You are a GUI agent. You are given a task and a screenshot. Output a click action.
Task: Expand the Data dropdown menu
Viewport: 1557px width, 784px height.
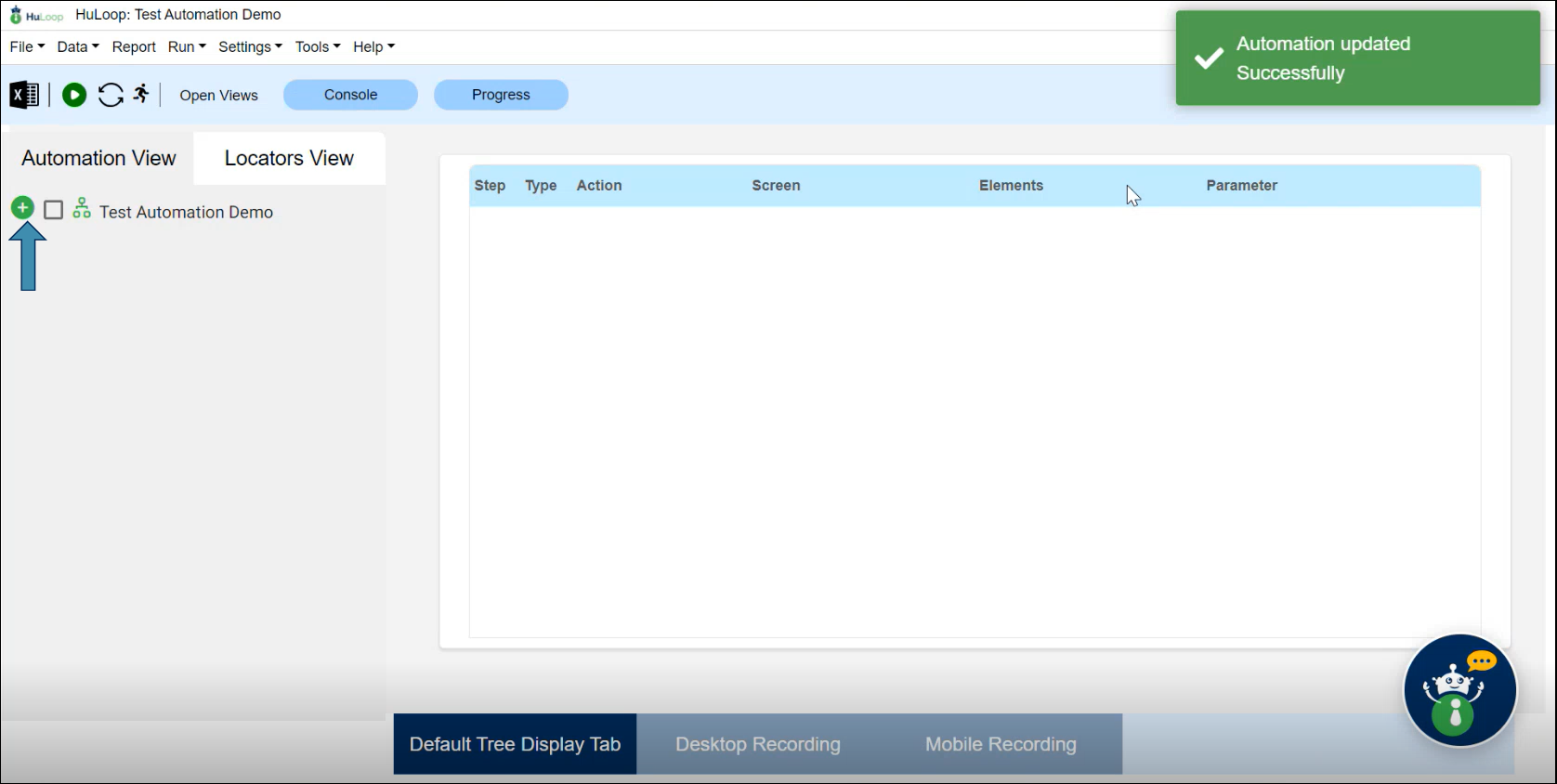[x=78, y=46]
